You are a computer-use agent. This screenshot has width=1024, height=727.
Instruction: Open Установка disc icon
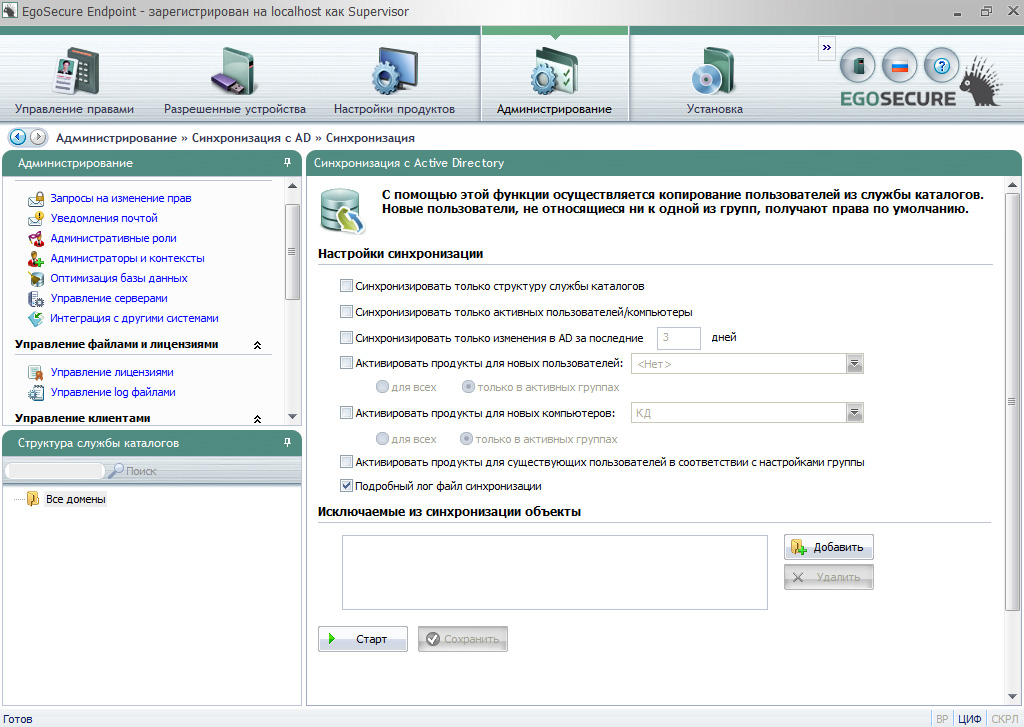pyautogui.click(x=714, y=71)
